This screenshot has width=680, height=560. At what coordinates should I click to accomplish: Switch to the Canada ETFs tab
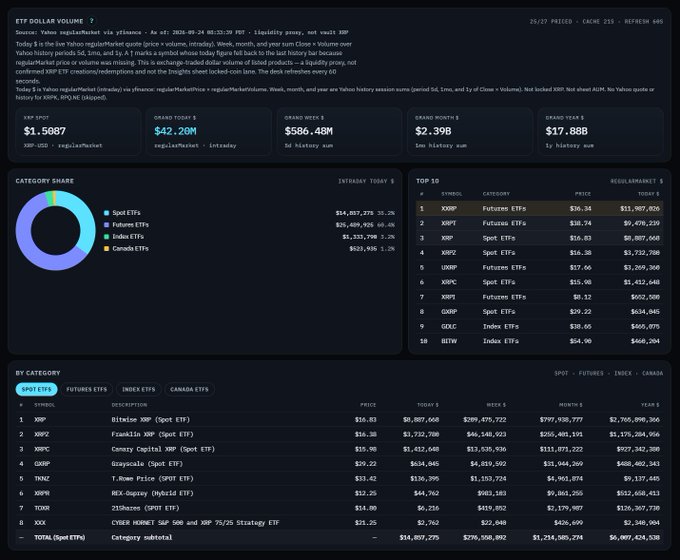click(x=189, y=389)
